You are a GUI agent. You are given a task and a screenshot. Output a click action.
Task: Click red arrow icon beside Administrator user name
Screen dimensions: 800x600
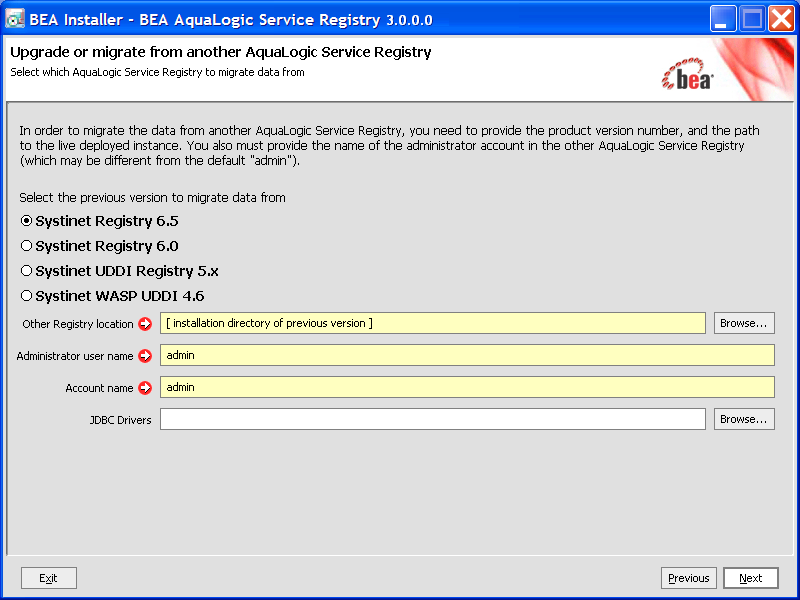click(145, 356)
